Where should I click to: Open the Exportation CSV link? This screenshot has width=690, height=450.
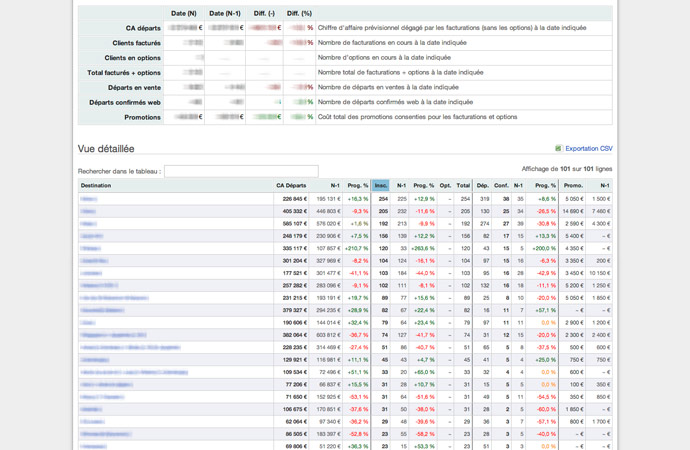coord(589,148)
